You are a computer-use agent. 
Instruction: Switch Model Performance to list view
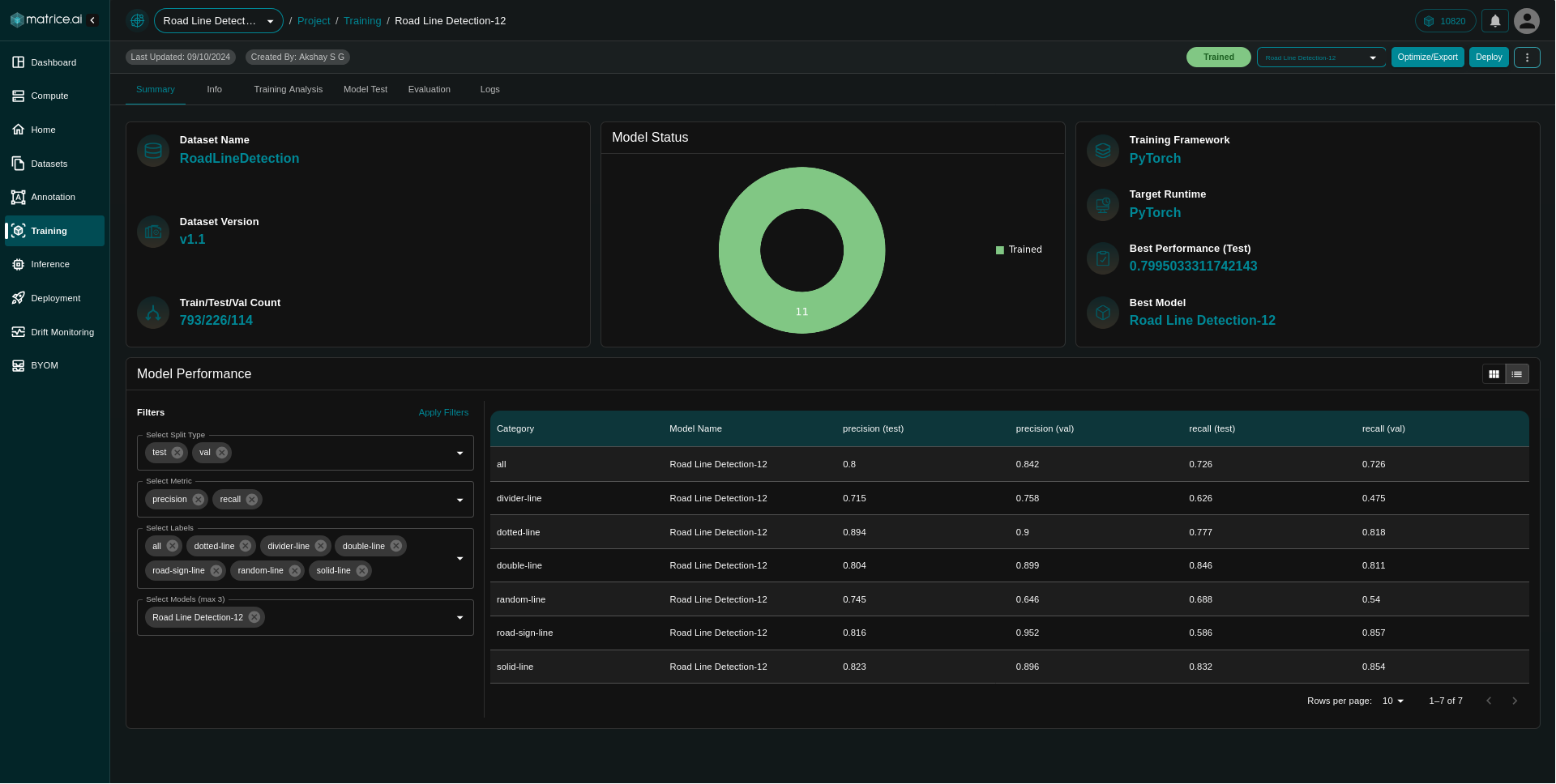click(x=1517, y=374)
